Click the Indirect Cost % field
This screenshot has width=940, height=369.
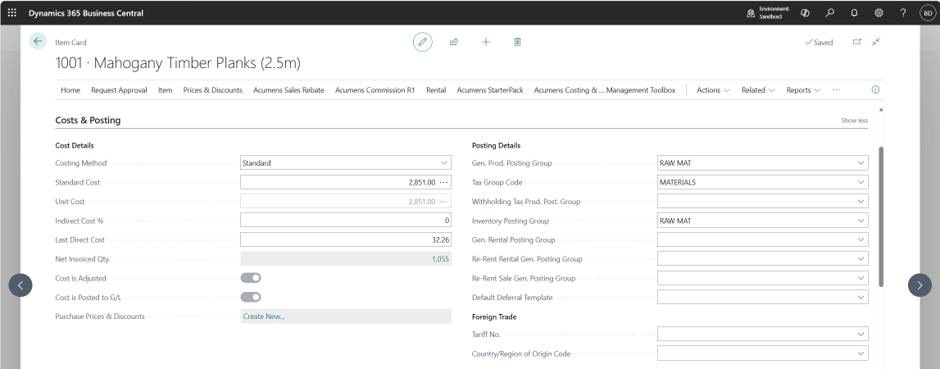346,220
